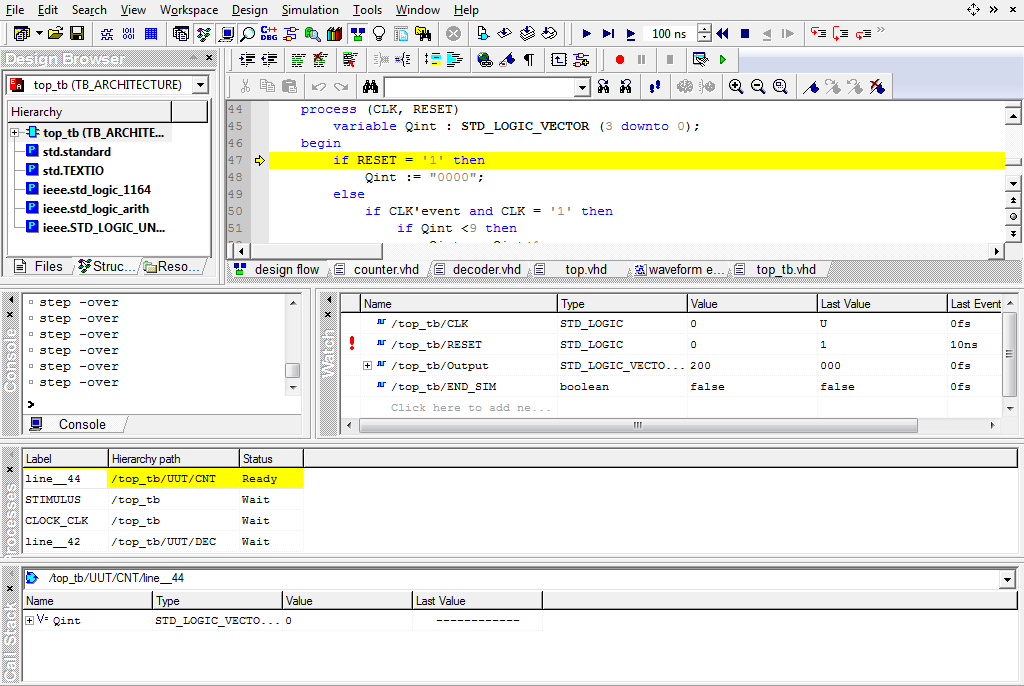Click the blue footsteps icon in editor toolbar
This screenshot has height=686, width=1024.
pyautogui.click(x=654, y=86)
